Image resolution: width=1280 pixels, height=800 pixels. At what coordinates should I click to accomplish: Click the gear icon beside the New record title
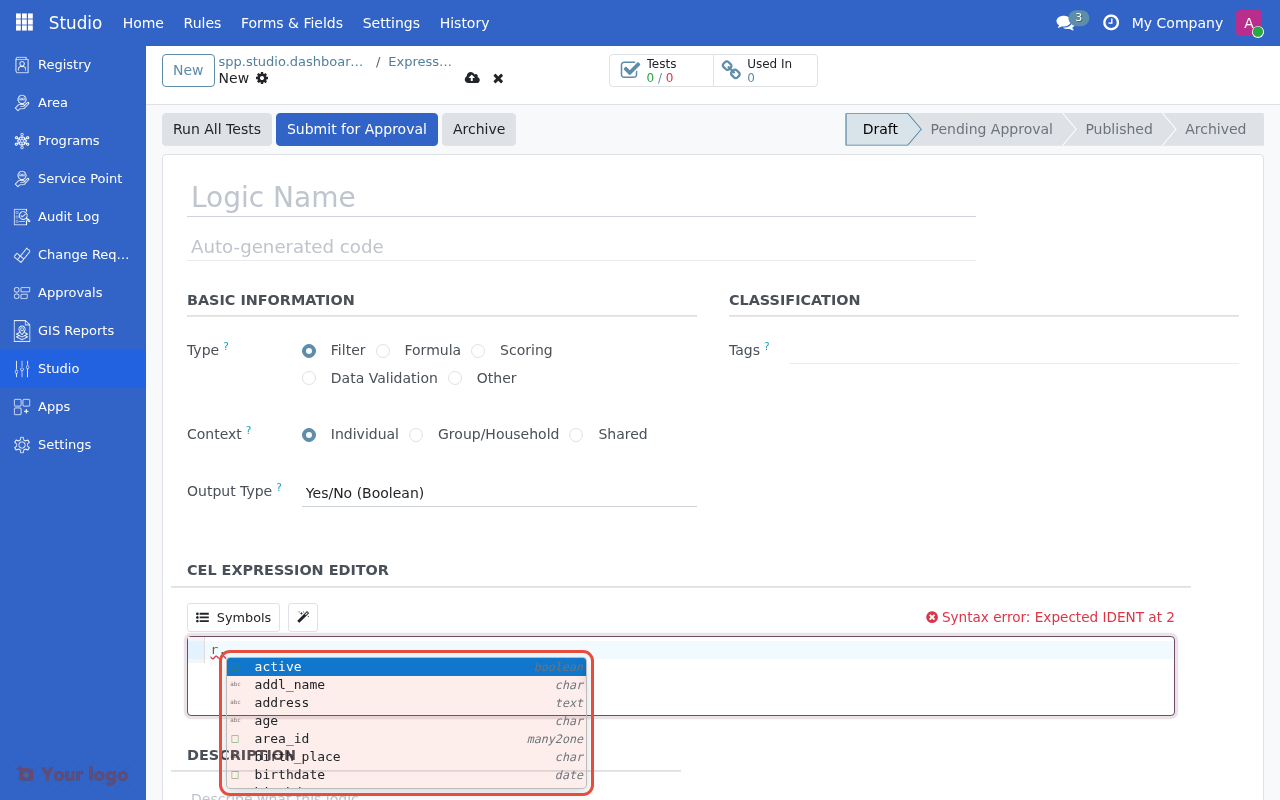point(260,77)
